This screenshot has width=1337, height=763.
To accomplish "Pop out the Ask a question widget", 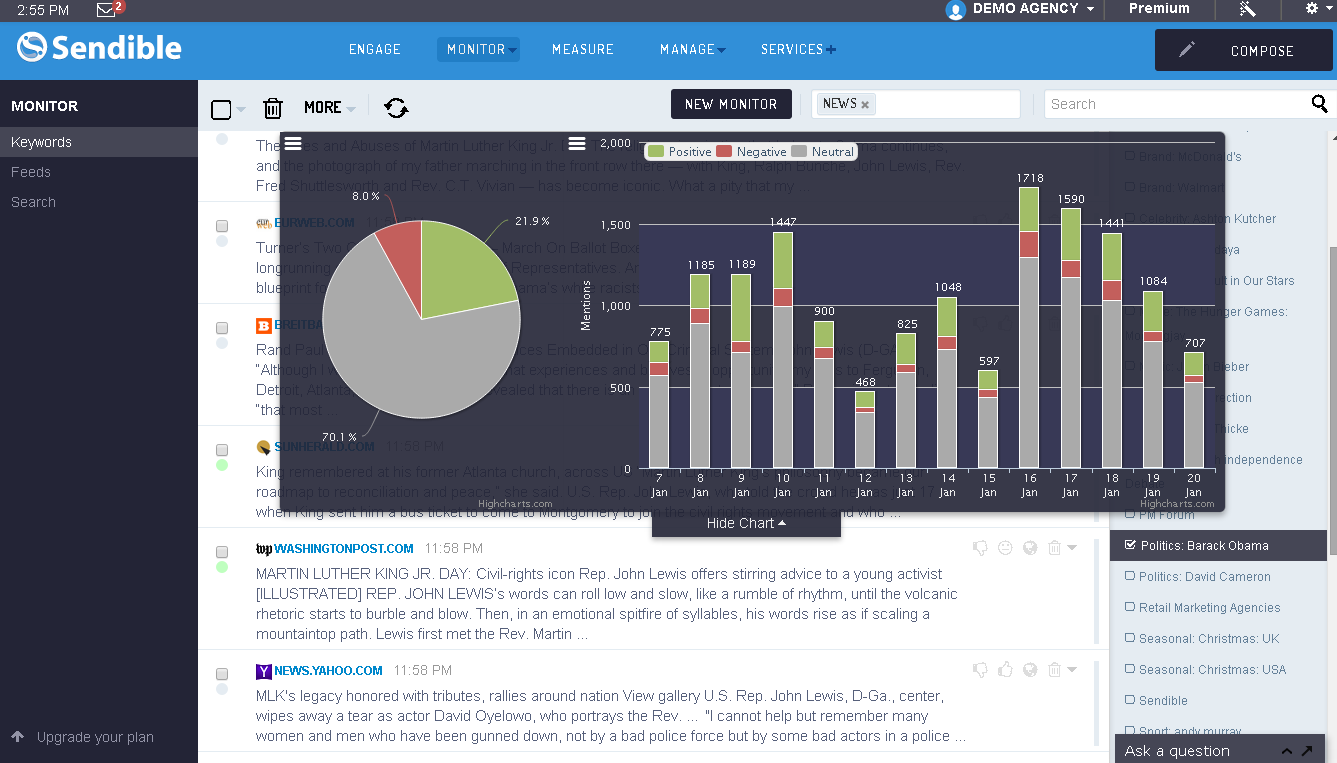I will (x=1307, y=750).
